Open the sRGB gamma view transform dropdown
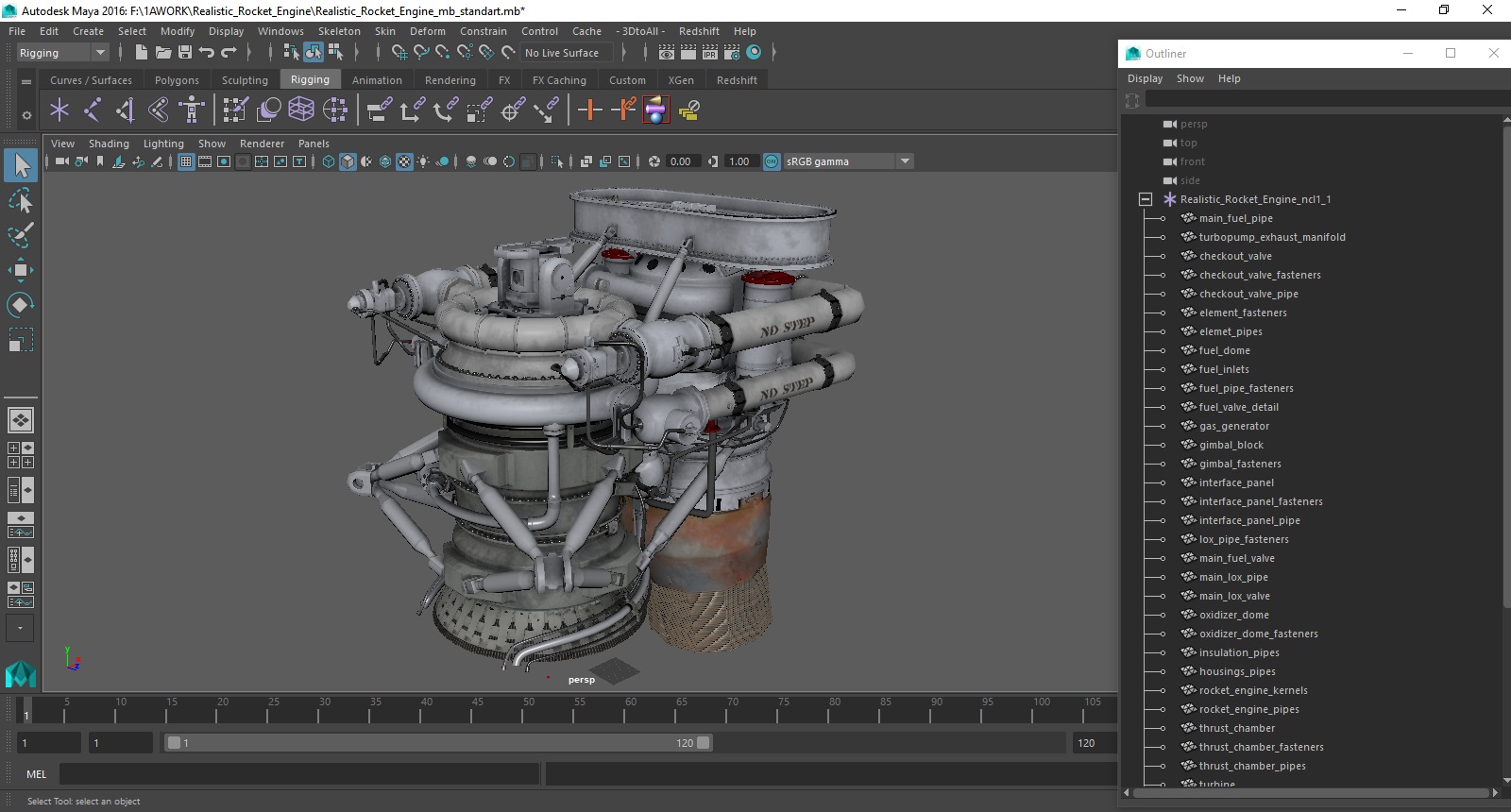 (x=905, y=161)
